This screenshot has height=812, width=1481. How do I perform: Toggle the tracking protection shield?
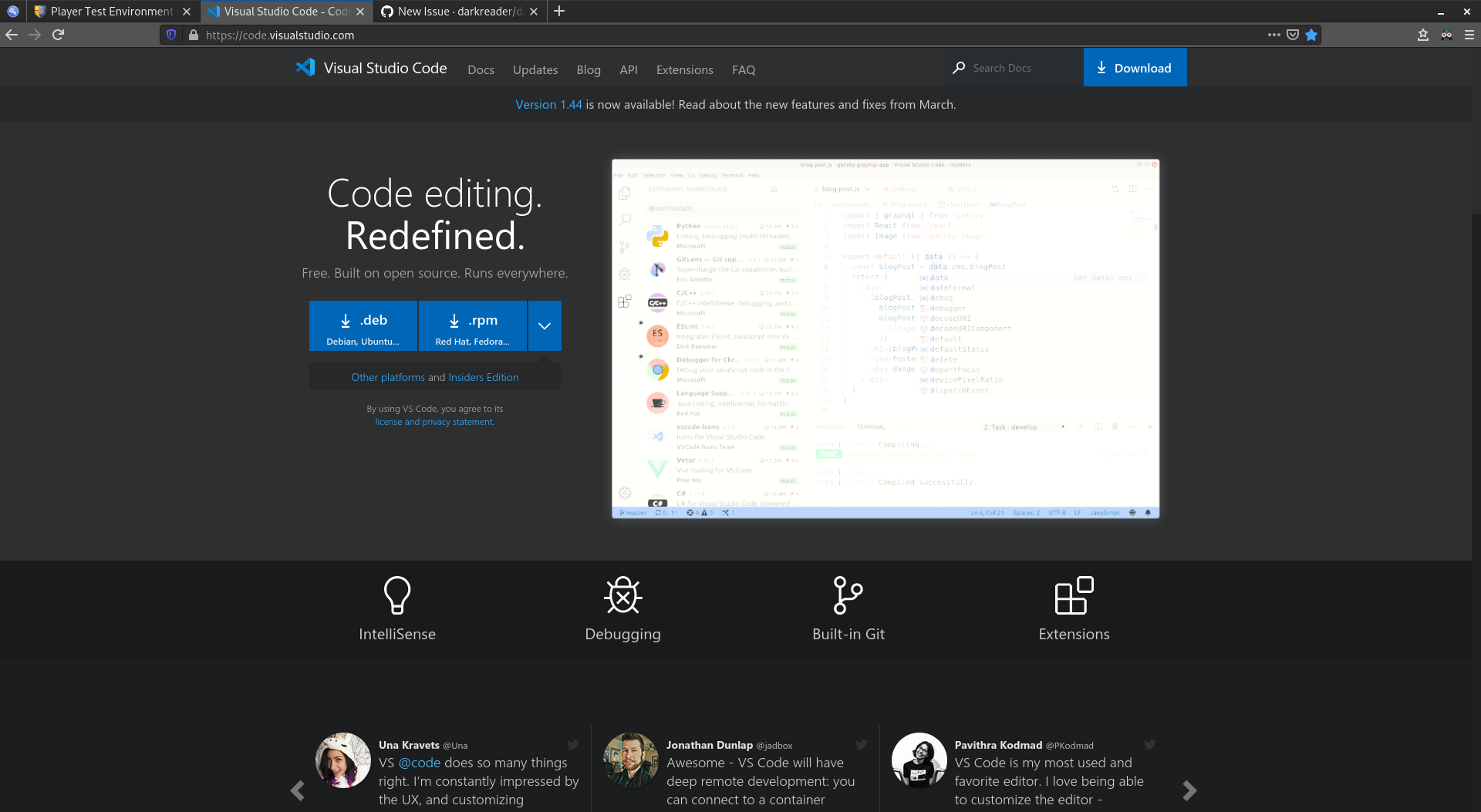(170, 35)
